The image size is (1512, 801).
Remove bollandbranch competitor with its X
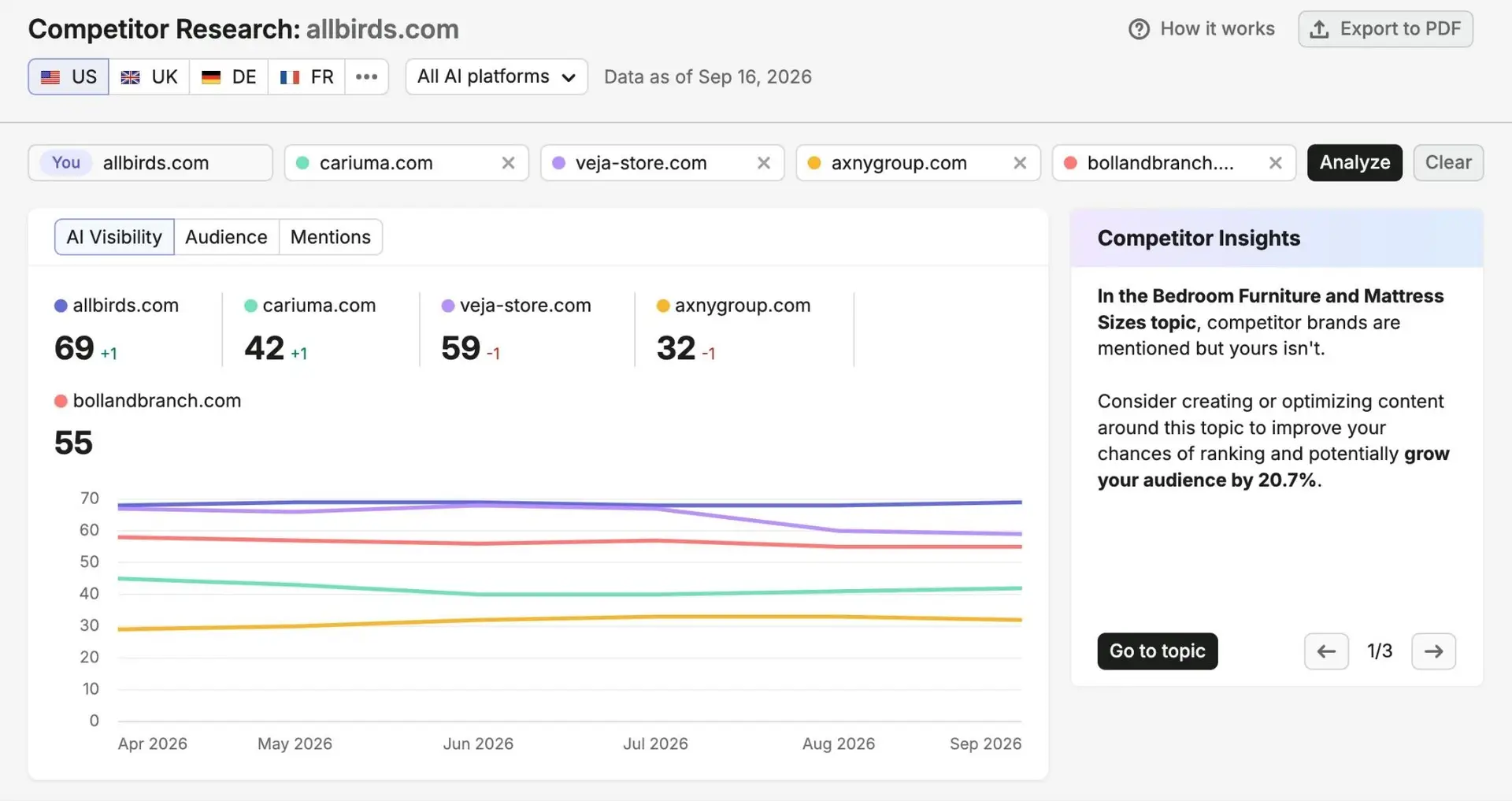(x=1276, y=163)
